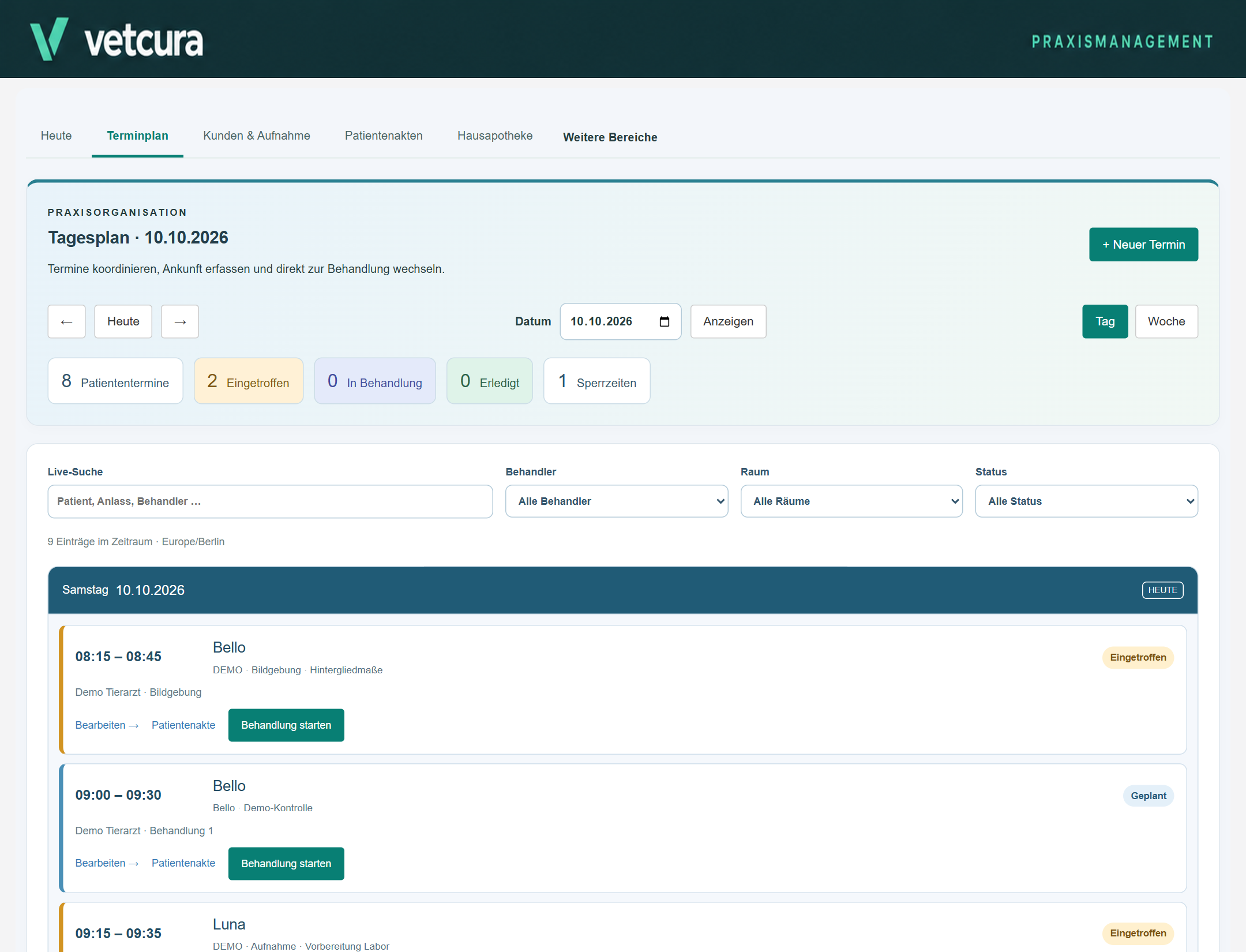Open Patientenakte for 08:15 Bello appointment
The image size is (1246, 952).
pyautogui.click(x=183, y=725)
